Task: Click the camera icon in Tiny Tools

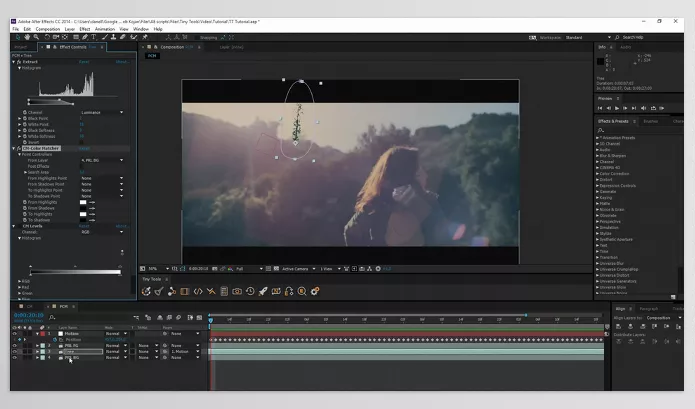Action: point(237,291)
